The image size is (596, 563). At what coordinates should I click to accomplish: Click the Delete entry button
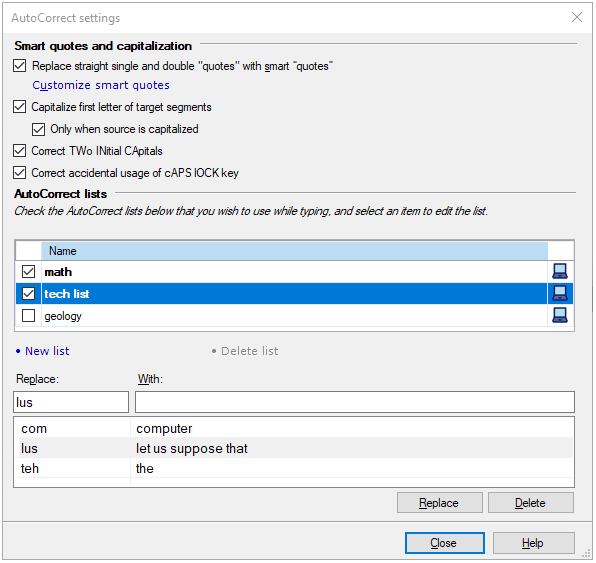(x=531, y=503)
